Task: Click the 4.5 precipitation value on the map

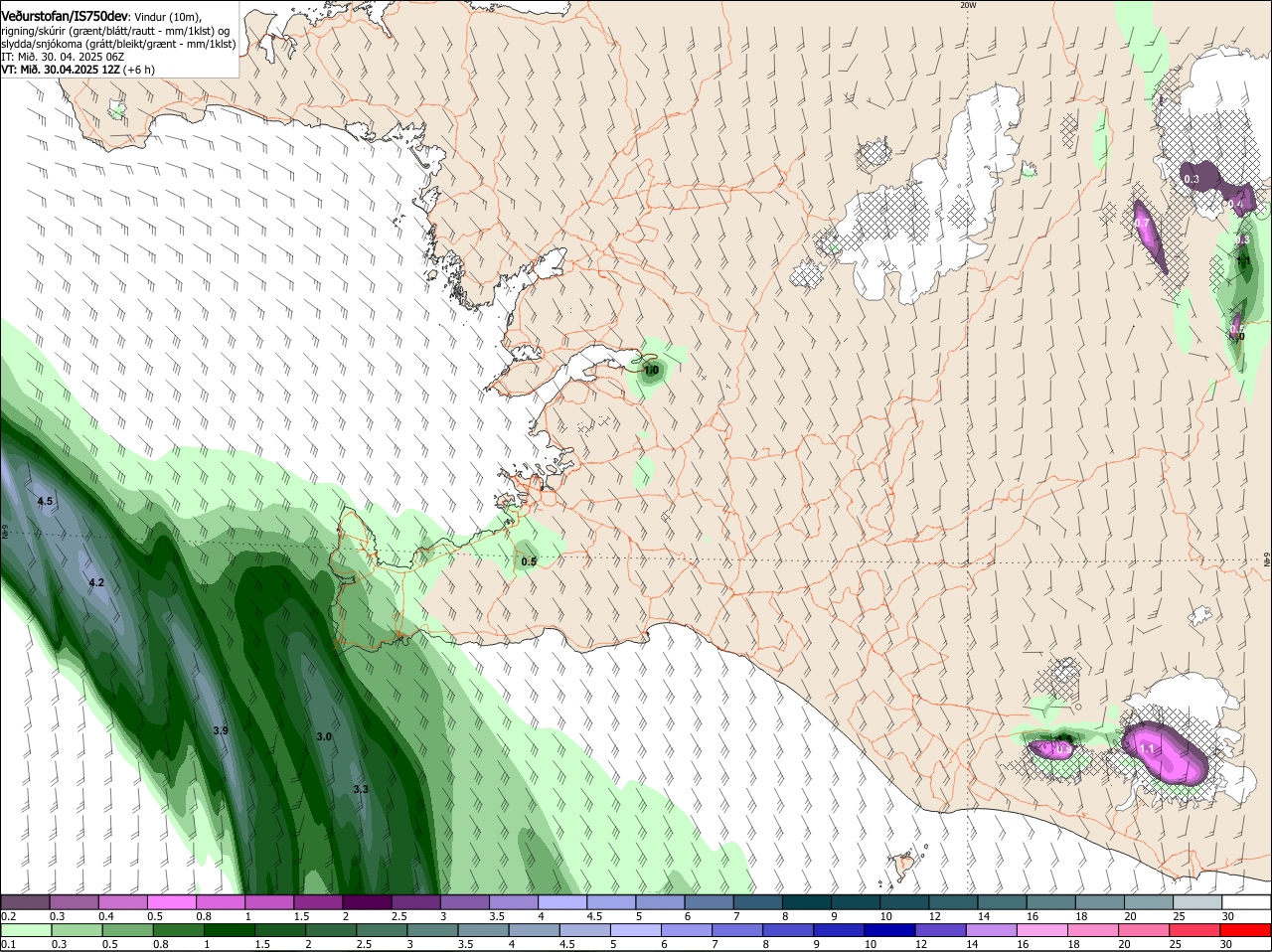Action: click(45, 502)
